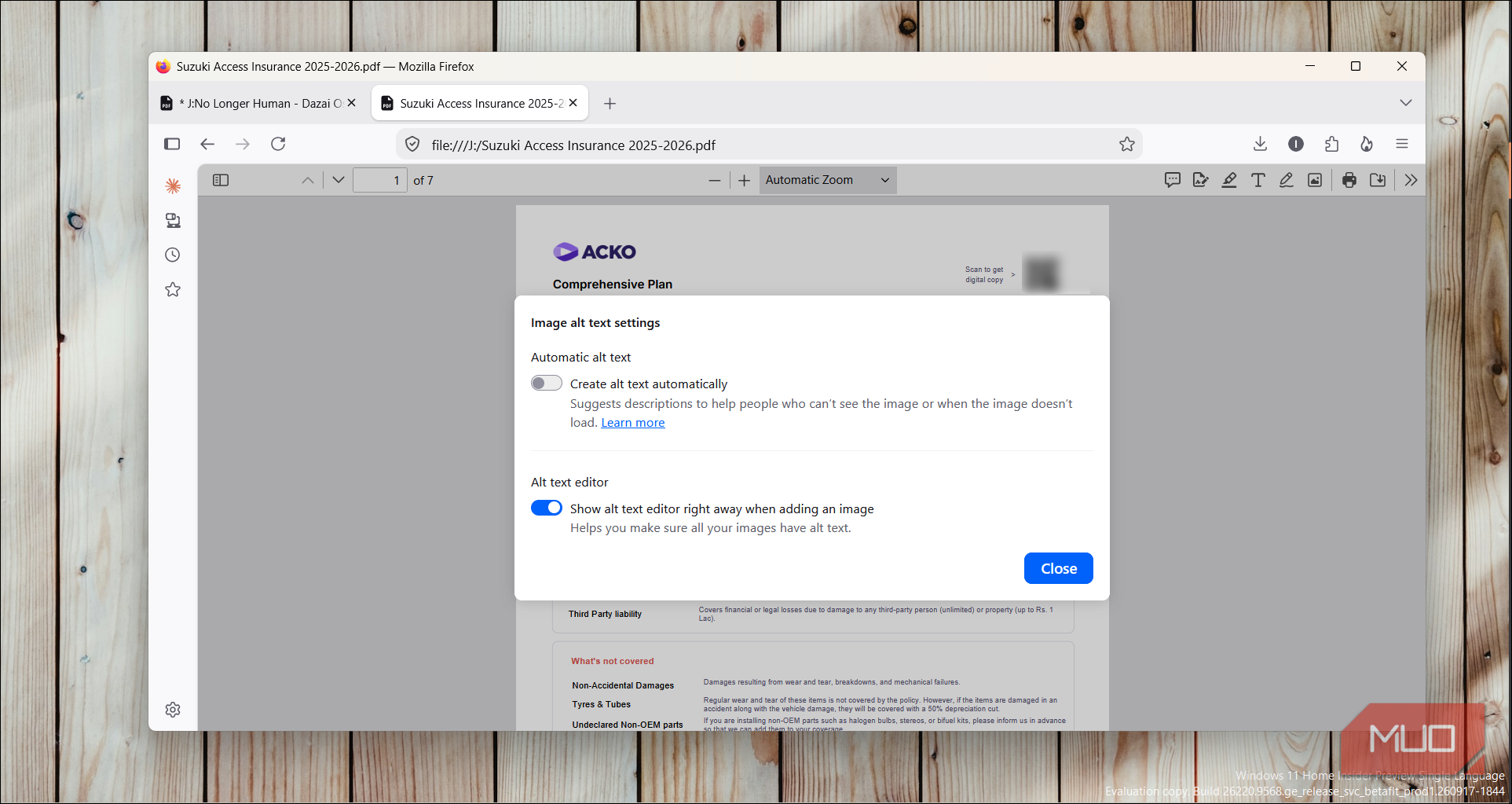
Task: Open Firefox sidebar history panel
Action: point(173,255)
